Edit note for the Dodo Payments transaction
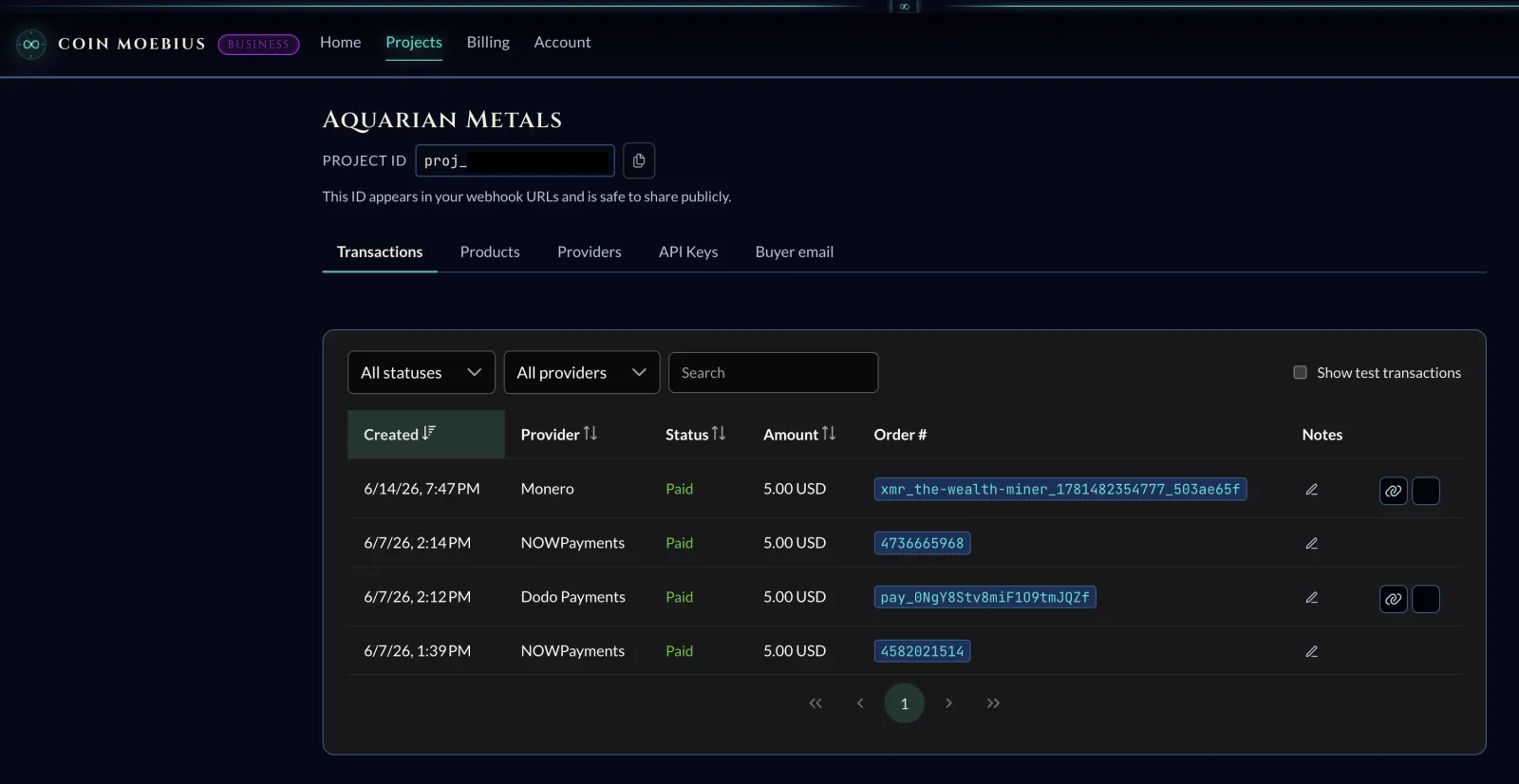1519x784 pixels. [x=1311, y=598]
